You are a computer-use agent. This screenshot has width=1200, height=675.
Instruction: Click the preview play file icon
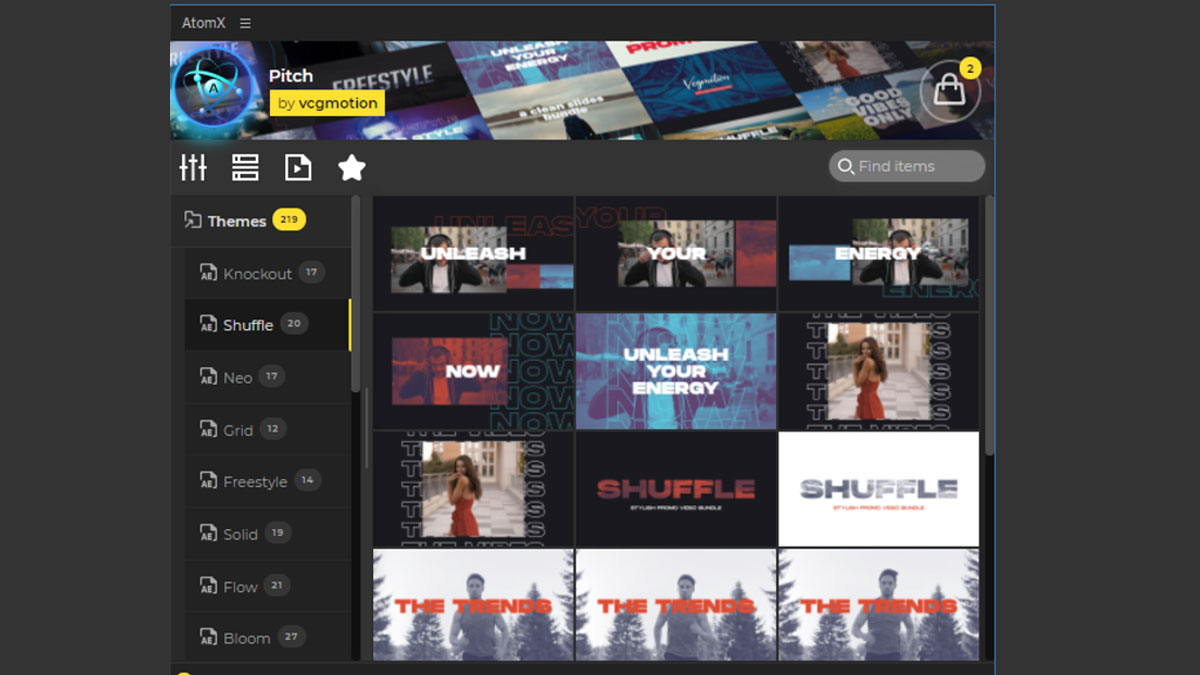pos(298,168)
